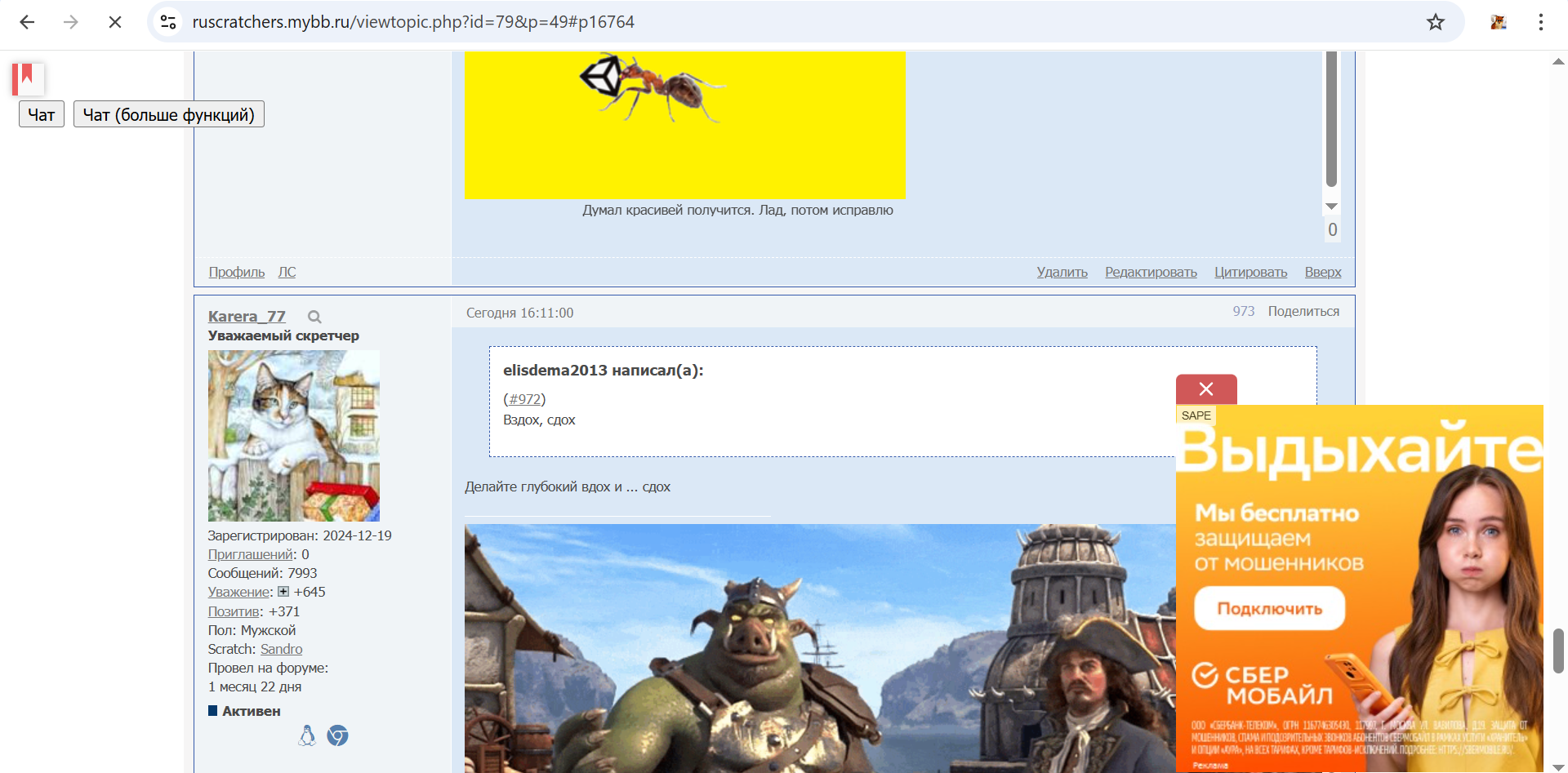Click the Пол: Мужской text
Viewport: 1568px width, 773px height.
pos(252,630)
